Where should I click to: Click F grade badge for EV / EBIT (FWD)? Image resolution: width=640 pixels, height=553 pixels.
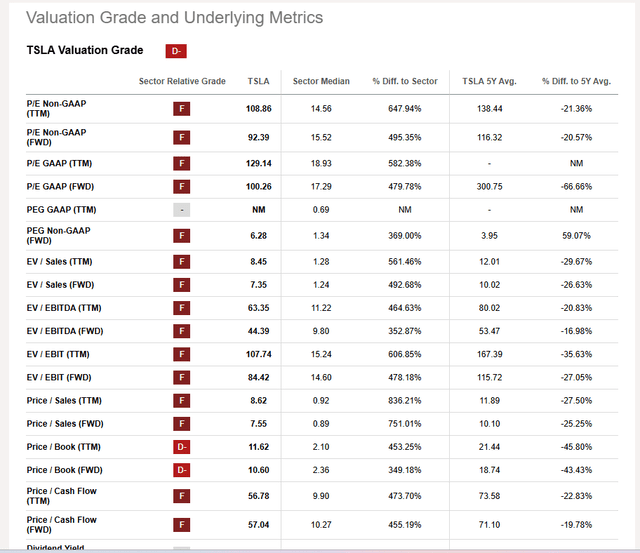tap(182, 378)
